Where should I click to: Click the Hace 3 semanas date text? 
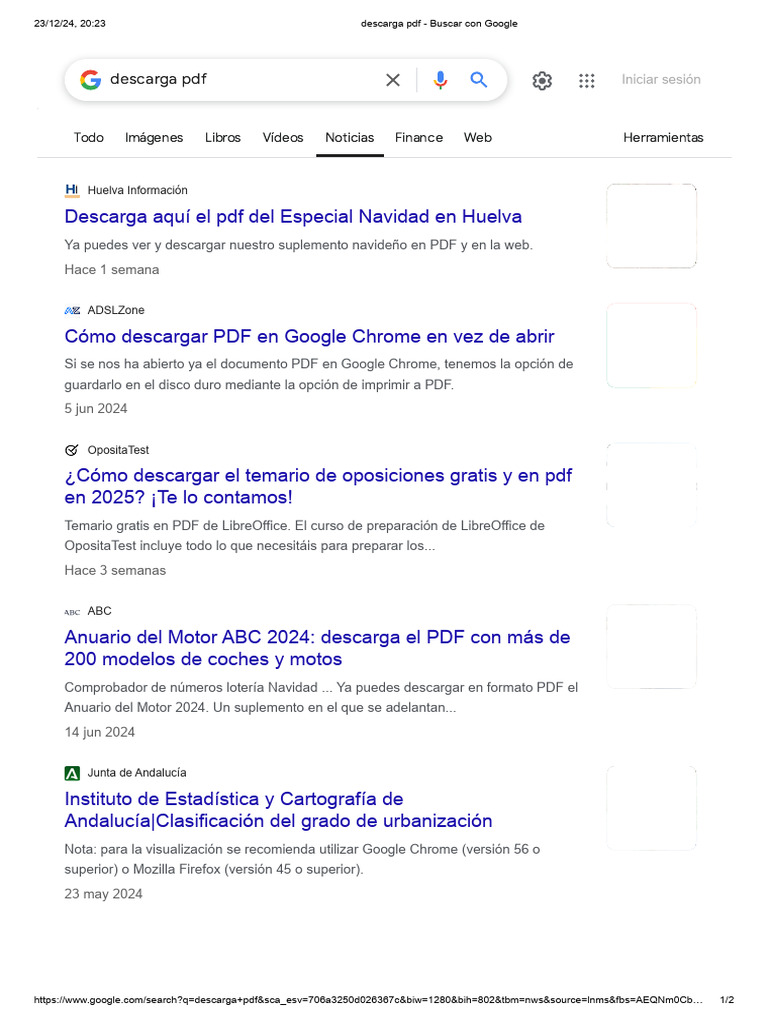click(x=115, y=571)
